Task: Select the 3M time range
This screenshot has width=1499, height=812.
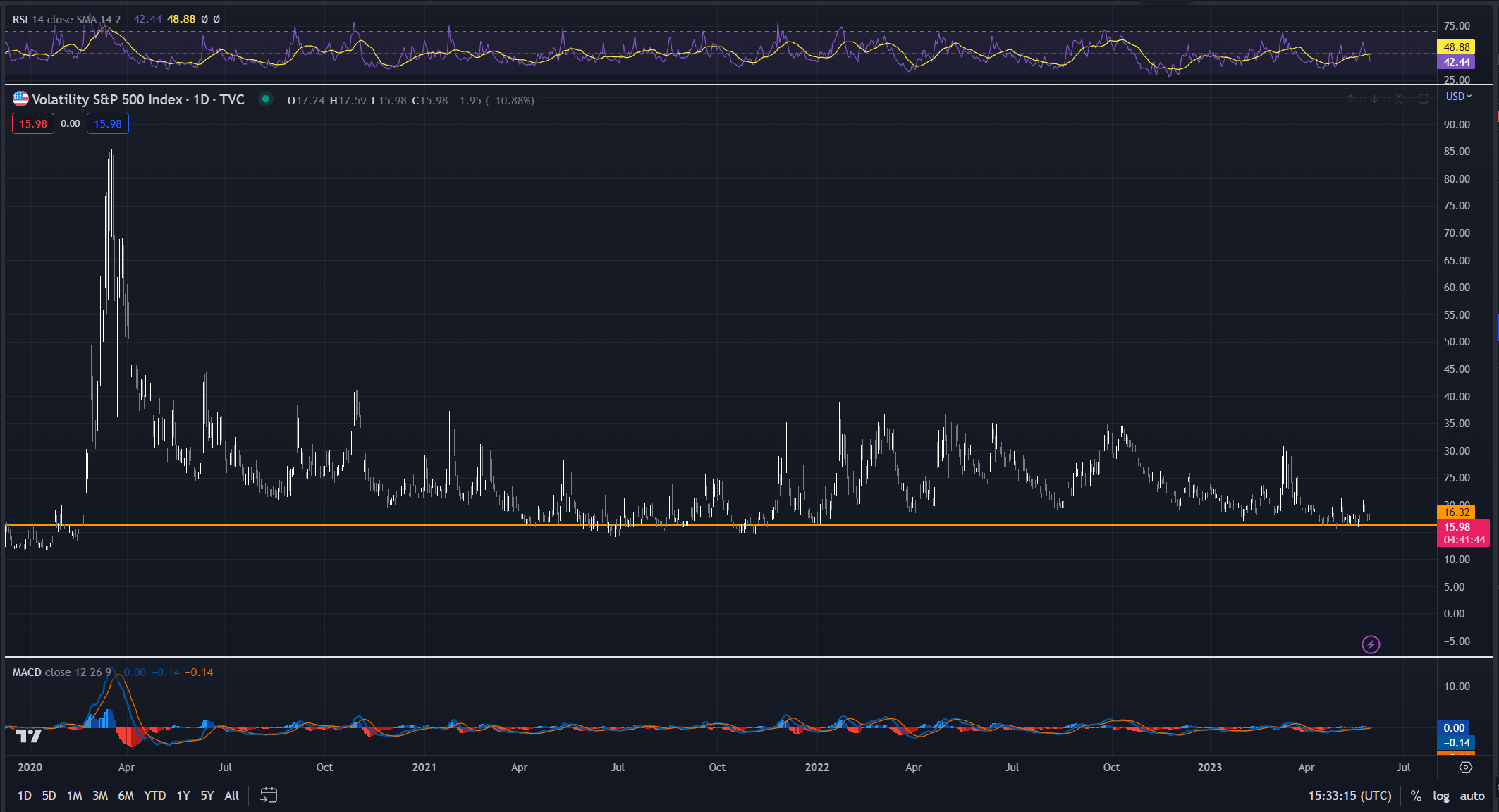Action: tap(100, 796)
